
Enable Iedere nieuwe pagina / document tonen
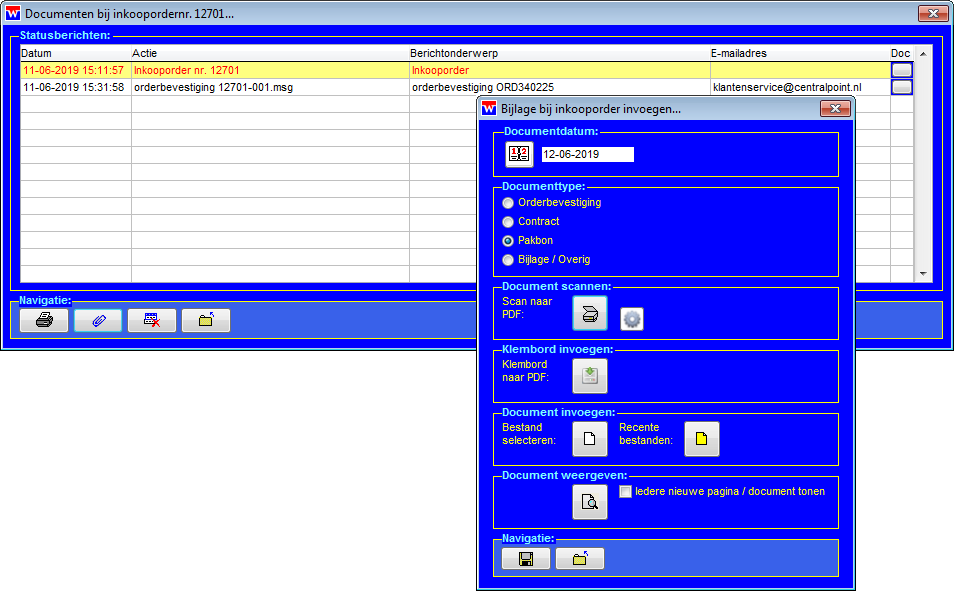(x=626, y=491)
